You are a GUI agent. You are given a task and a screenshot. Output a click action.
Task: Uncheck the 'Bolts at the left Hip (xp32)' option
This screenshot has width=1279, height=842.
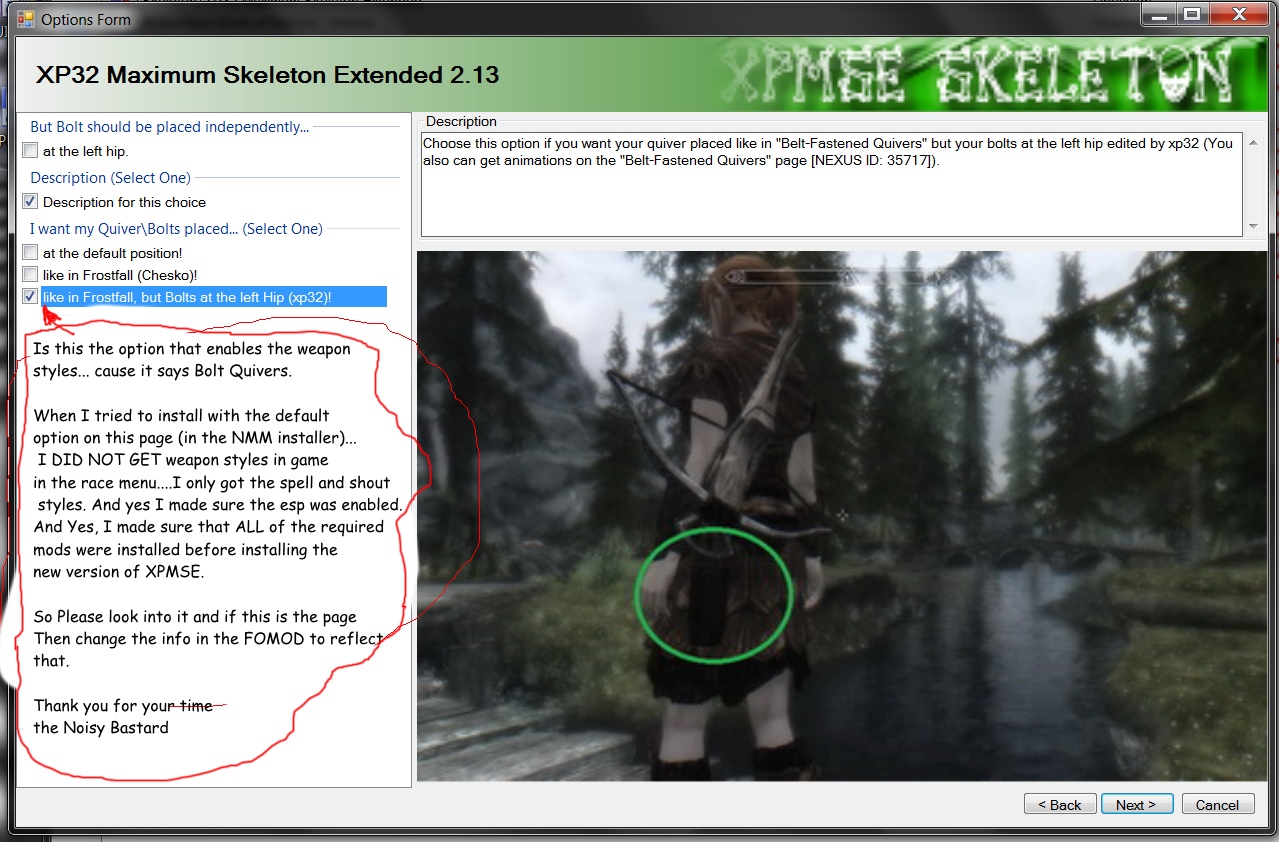coord(28,295)
